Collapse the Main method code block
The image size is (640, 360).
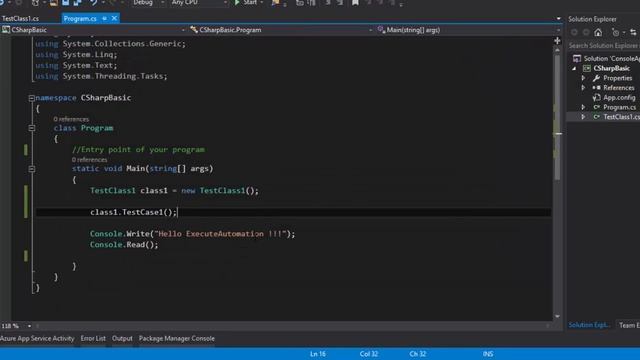pos(31,169)
